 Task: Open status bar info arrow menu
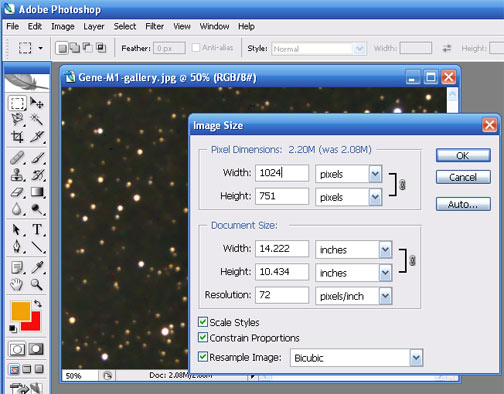tap(252, 376)
